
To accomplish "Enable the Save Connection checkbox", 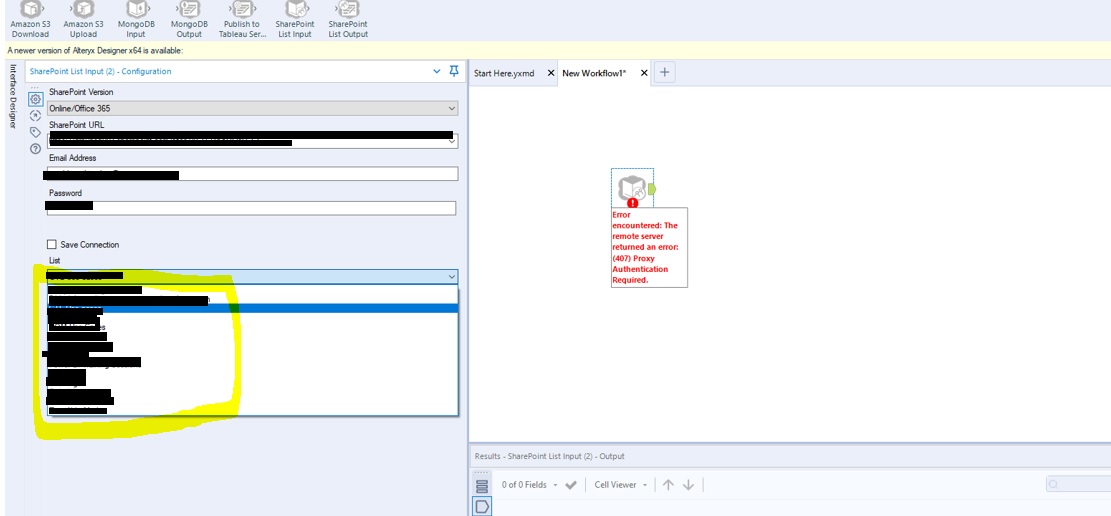I will pos(52,245).
